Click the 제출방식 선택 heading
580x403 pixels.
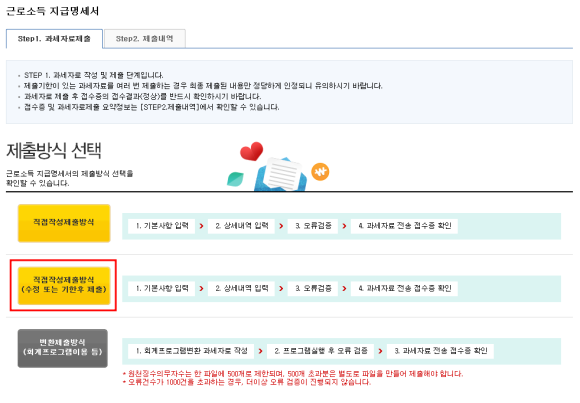click(54, 150)
